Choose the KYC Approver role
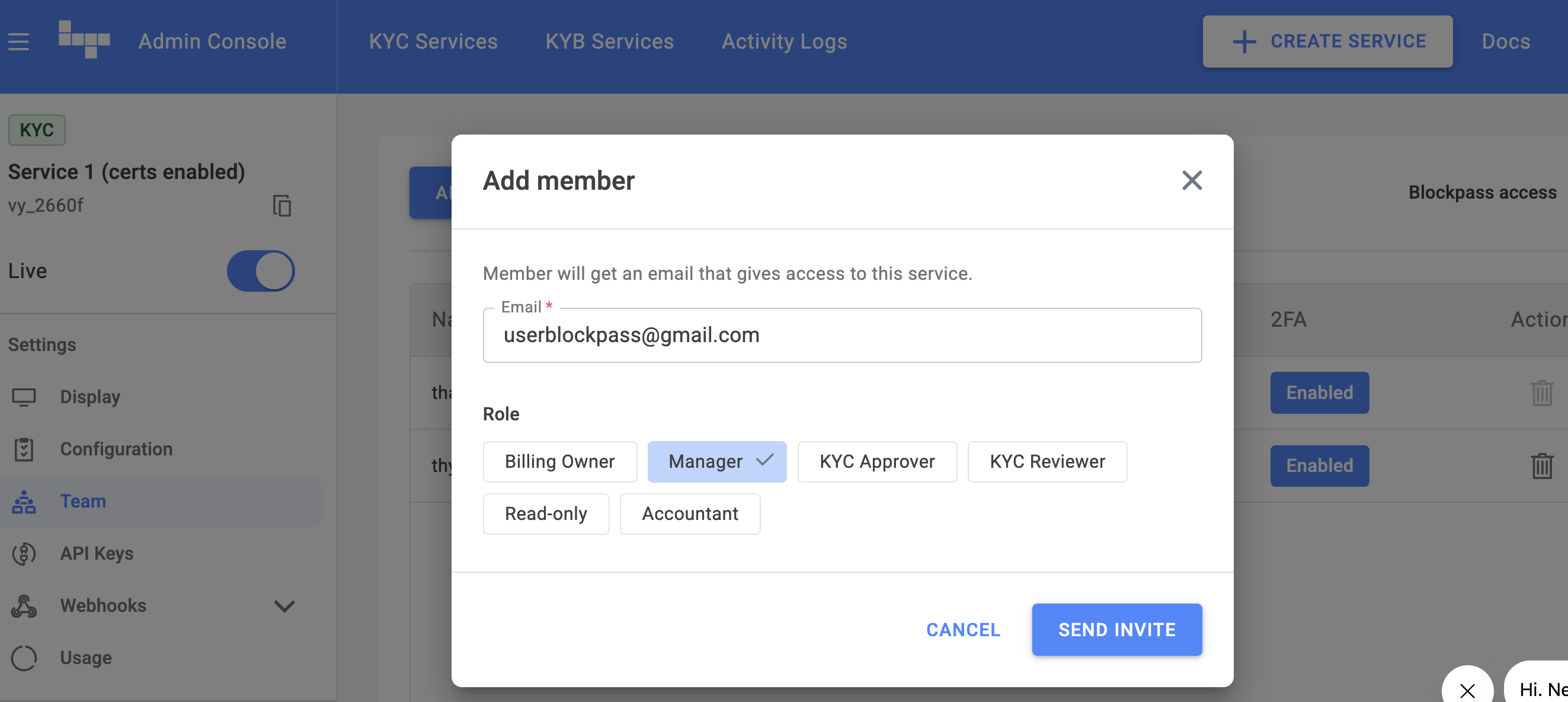 [876, 461]
